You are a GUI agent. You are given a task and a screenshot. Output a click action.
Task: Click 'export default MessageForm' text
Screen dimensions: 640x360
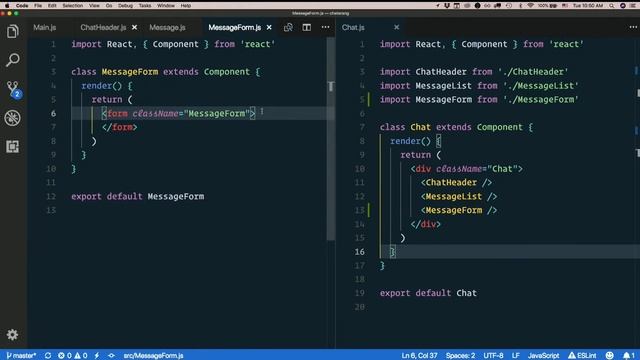[138, 196]
